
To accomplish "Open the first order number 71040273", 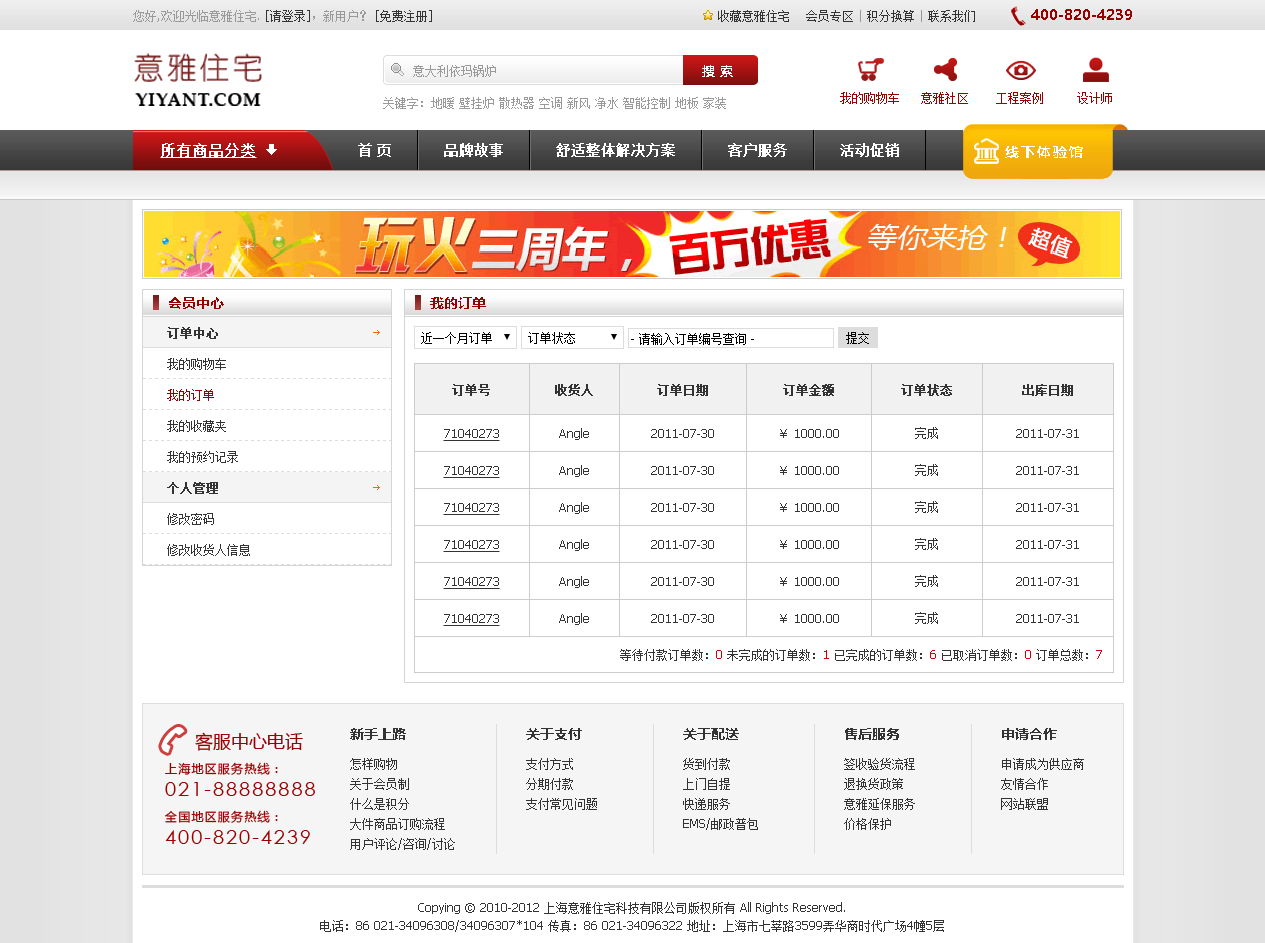I will tap(471, 434).
